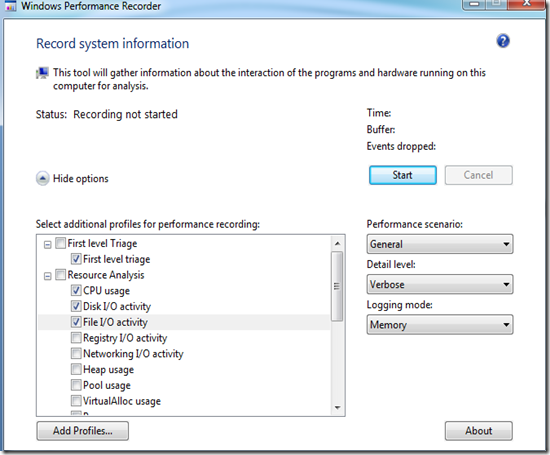This screenshot has width=550, height=455.
Task: Click the 'Record system information' heading
Action: (113, 44)
